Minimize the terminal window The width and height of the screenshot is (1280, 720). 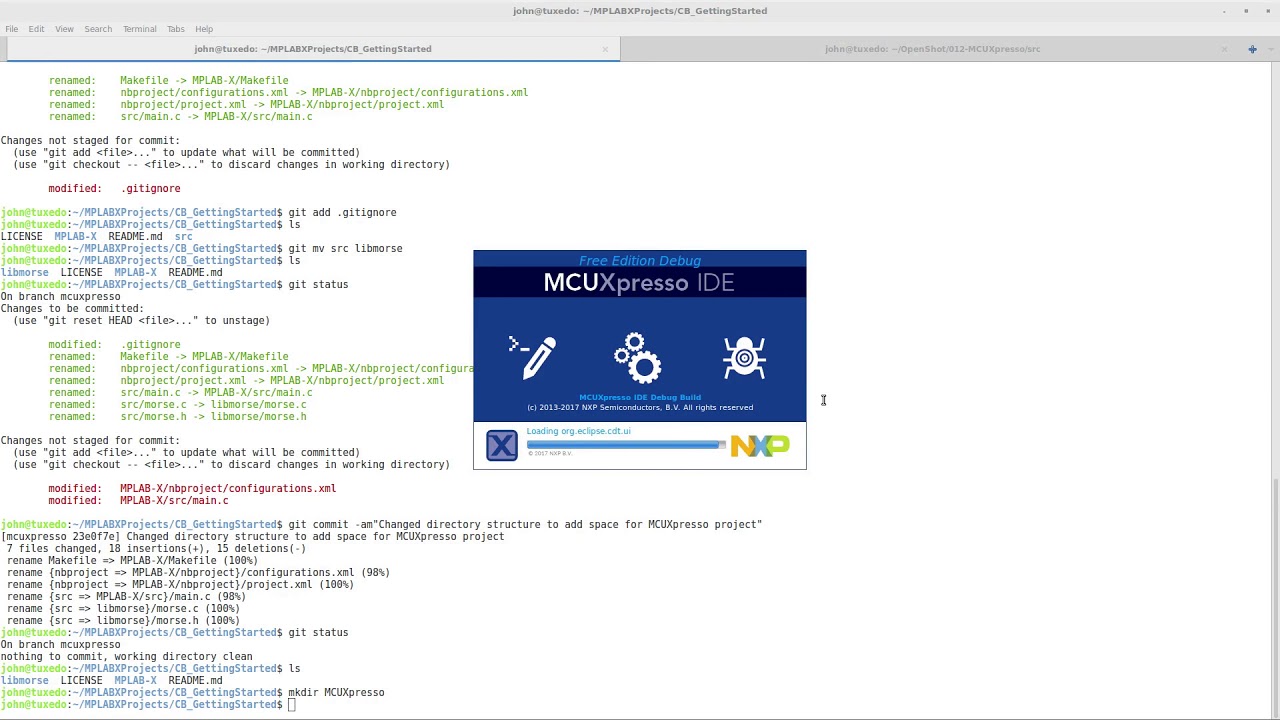click(x=1224, y=11)
